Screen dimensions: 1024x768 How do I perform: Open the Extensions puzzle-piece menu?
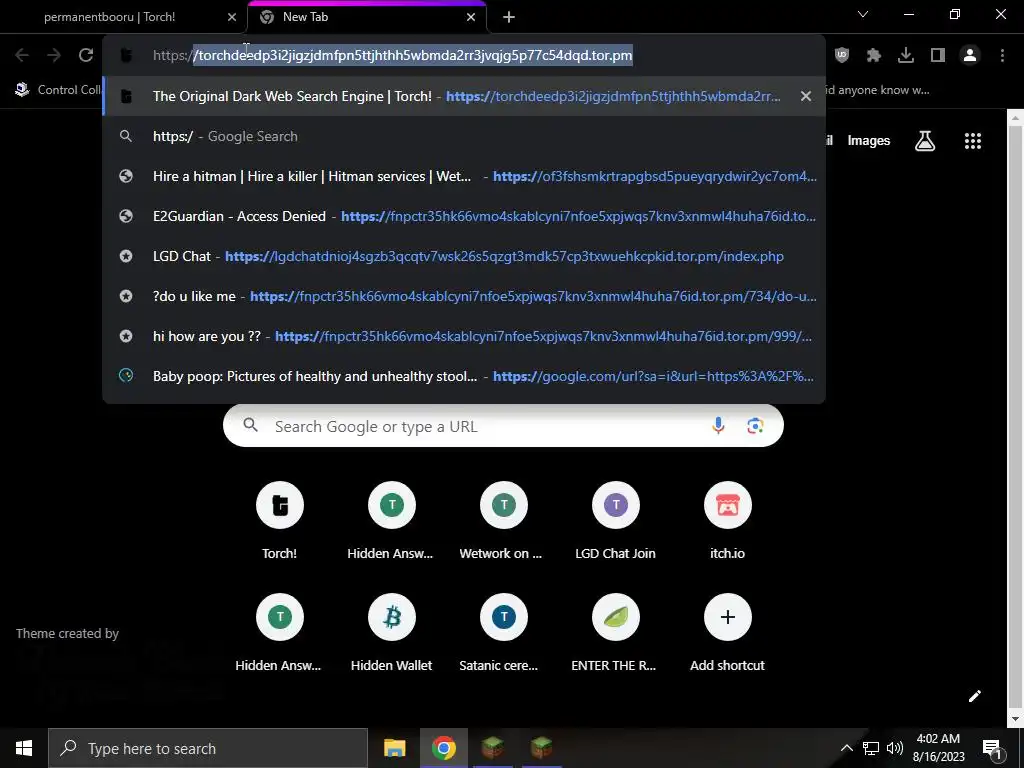coord(874,56)
